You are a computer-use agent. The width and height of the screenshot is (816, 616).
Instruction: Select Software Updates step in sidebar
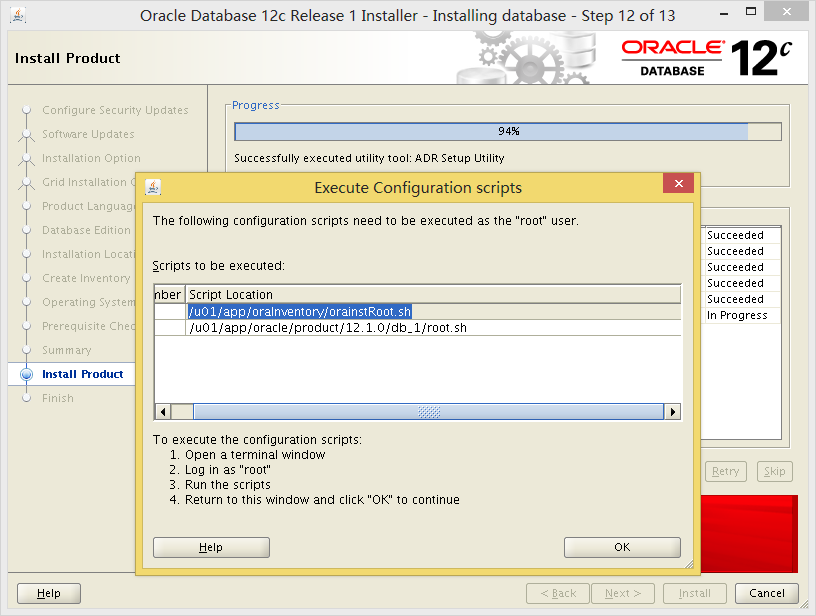coord(88,134)
